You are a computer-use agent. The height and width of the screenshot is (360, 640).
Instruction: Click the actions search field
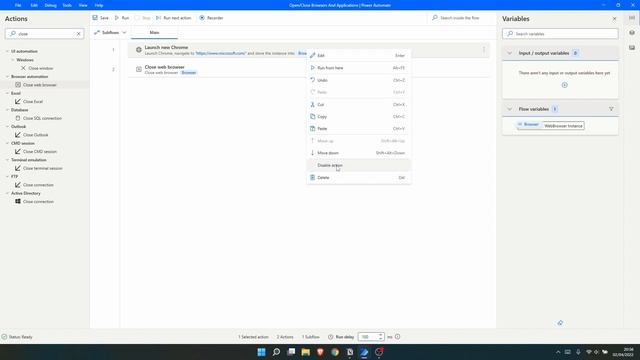[44, 34]
